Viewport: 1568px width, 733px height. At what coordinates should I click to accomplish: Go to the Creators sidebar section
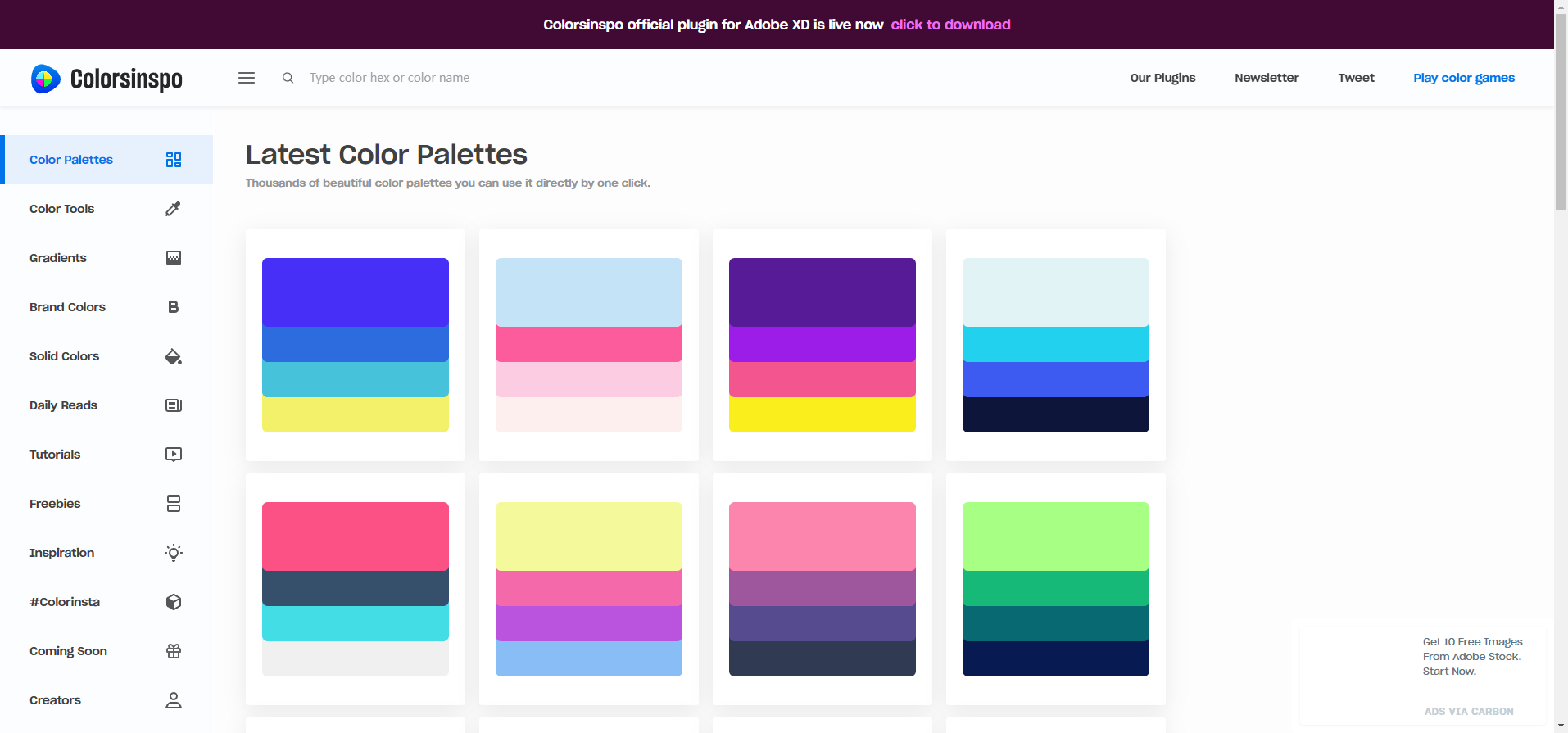pyautogui.click(x=55, y=700)
